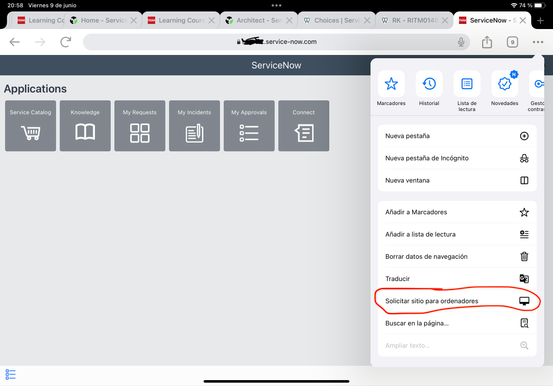This screenshot has width=553, height=386.
Task: Choose Añadir a Marcadores
Action: click(x=457, y=212)
